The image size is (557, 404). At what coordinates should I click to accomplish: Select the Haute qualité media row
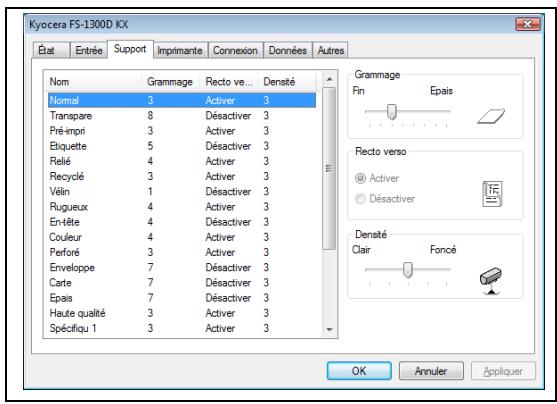tap(182, 313)
